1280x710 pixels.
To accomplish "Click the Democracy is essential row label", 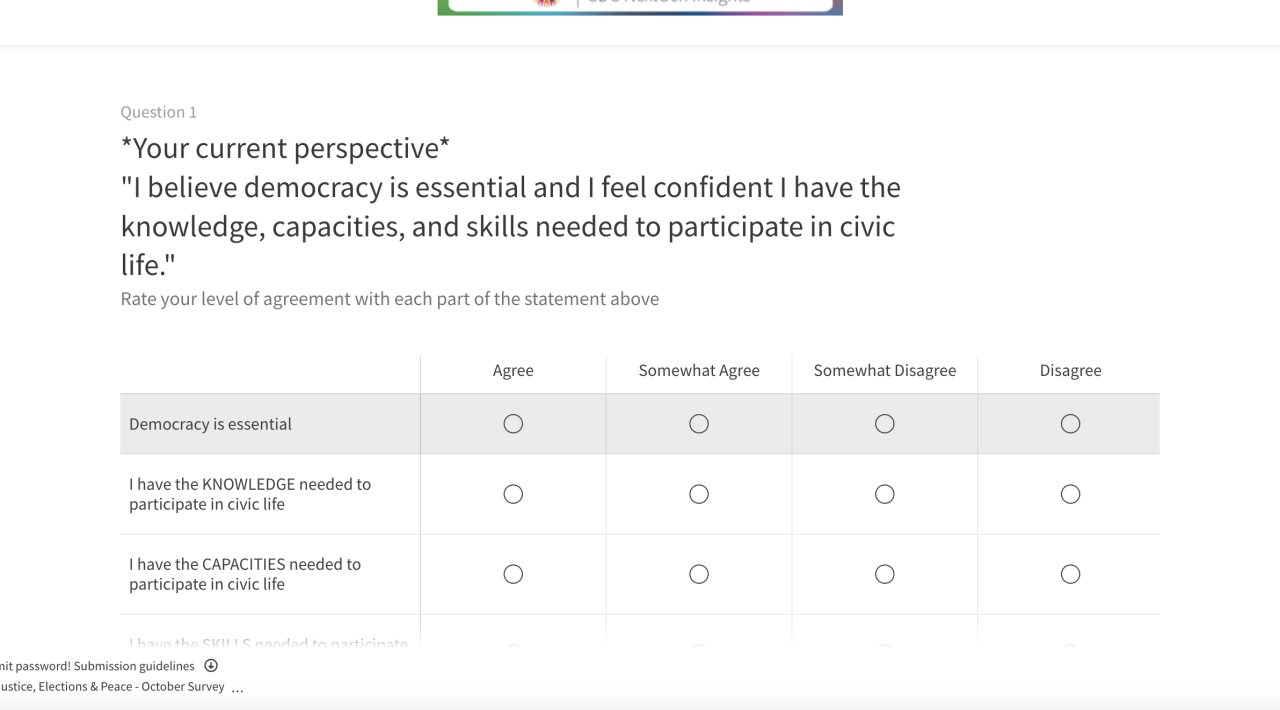I will point(210,424).
